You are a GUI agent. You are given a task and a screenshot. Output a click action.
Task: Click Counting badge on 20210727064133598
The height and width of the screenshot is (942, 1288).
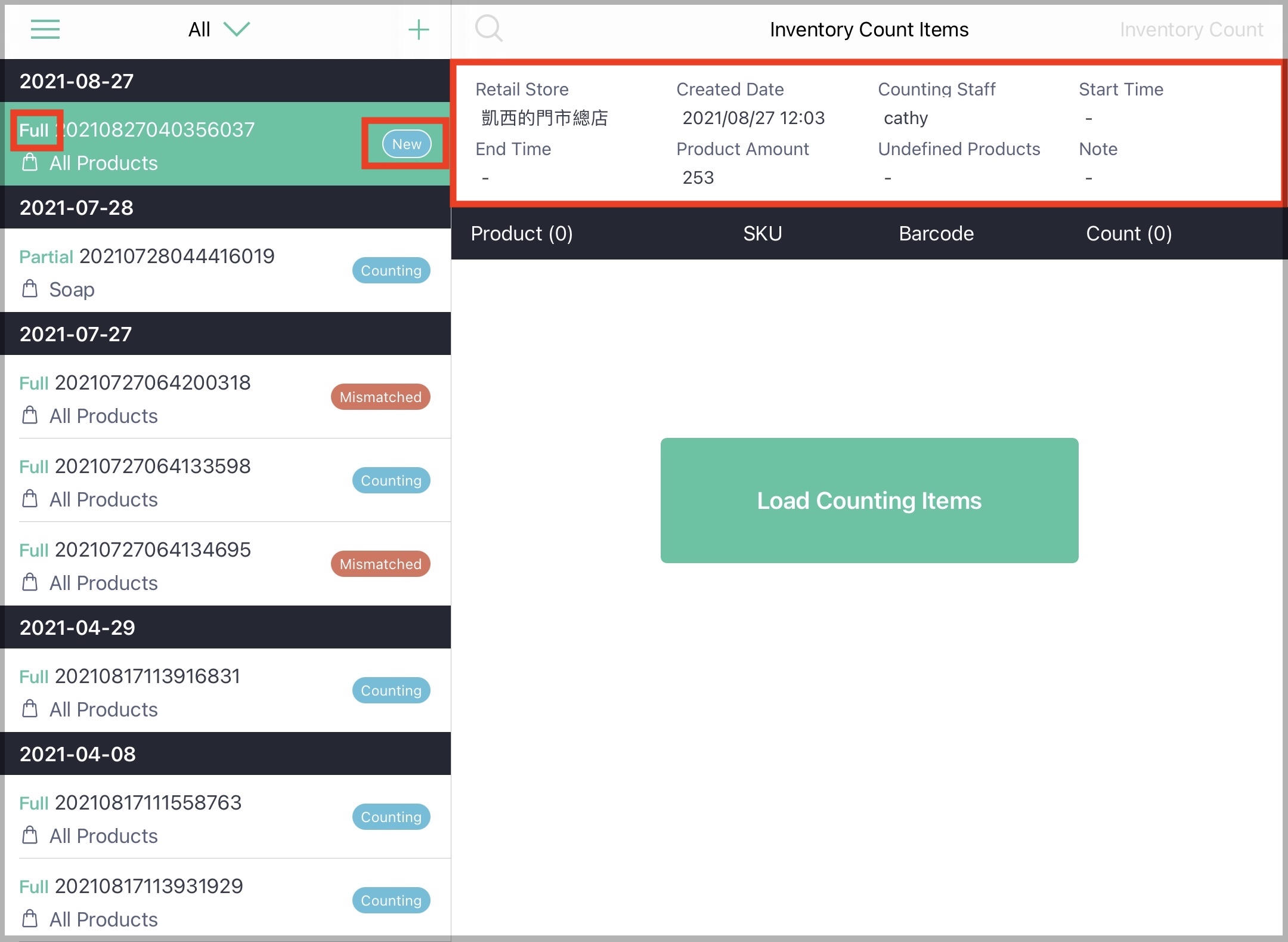(x=391, y=480)
